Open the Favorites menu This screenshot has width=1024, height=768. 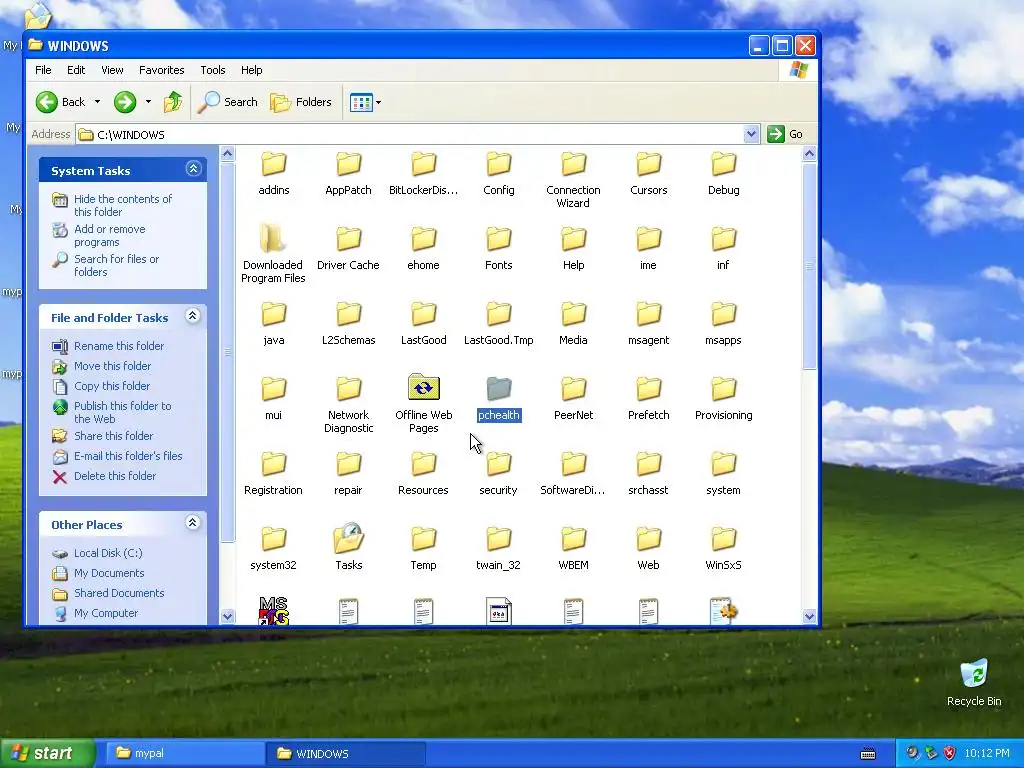tap(161, 70)
